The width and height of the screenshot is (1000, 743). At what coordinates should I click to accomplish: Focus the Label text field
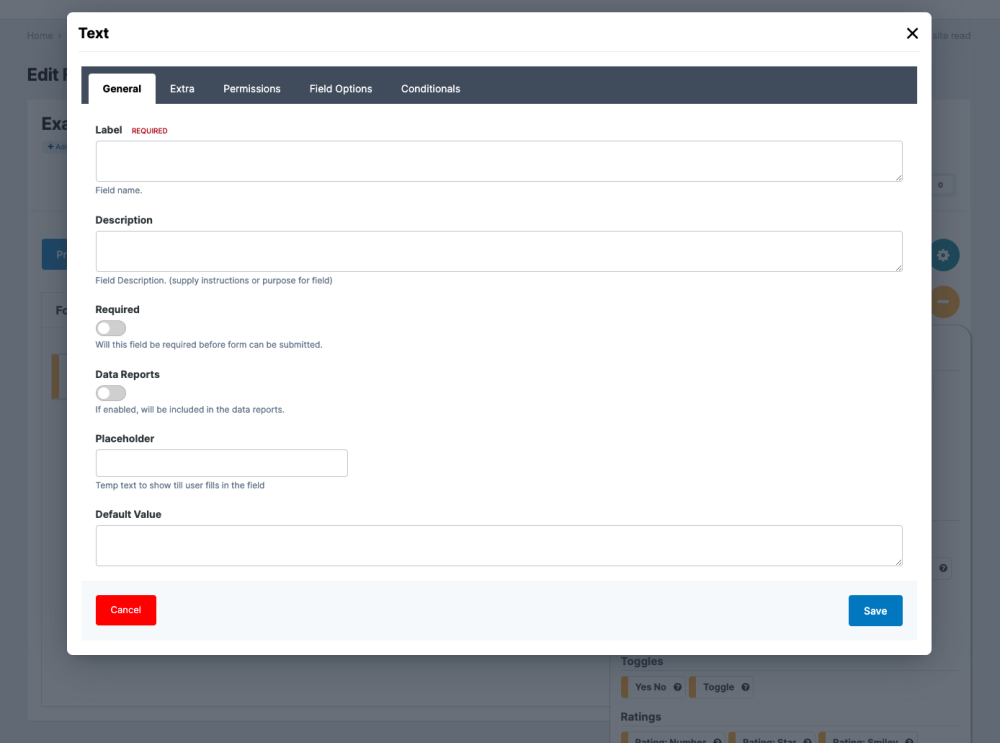point(499,161)
